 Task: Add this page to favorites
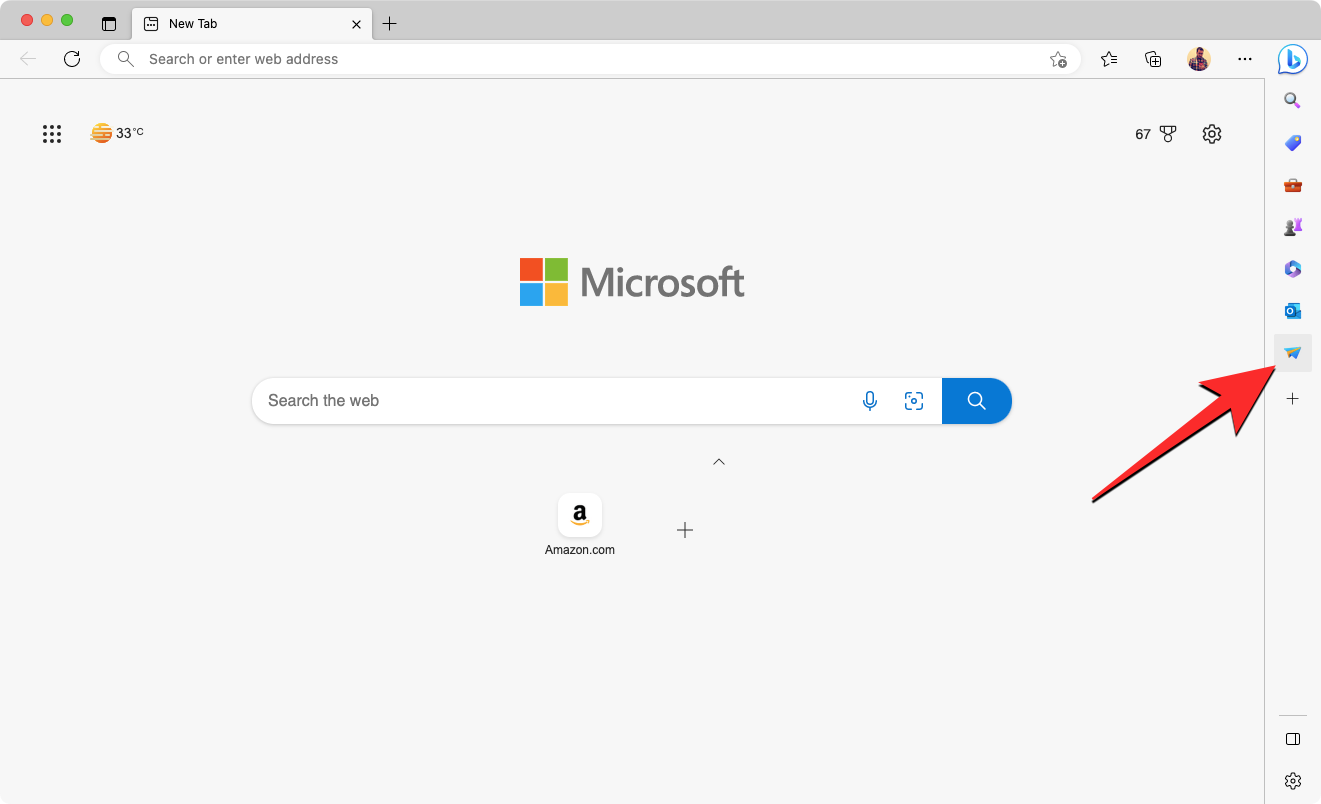[1058, 59]
